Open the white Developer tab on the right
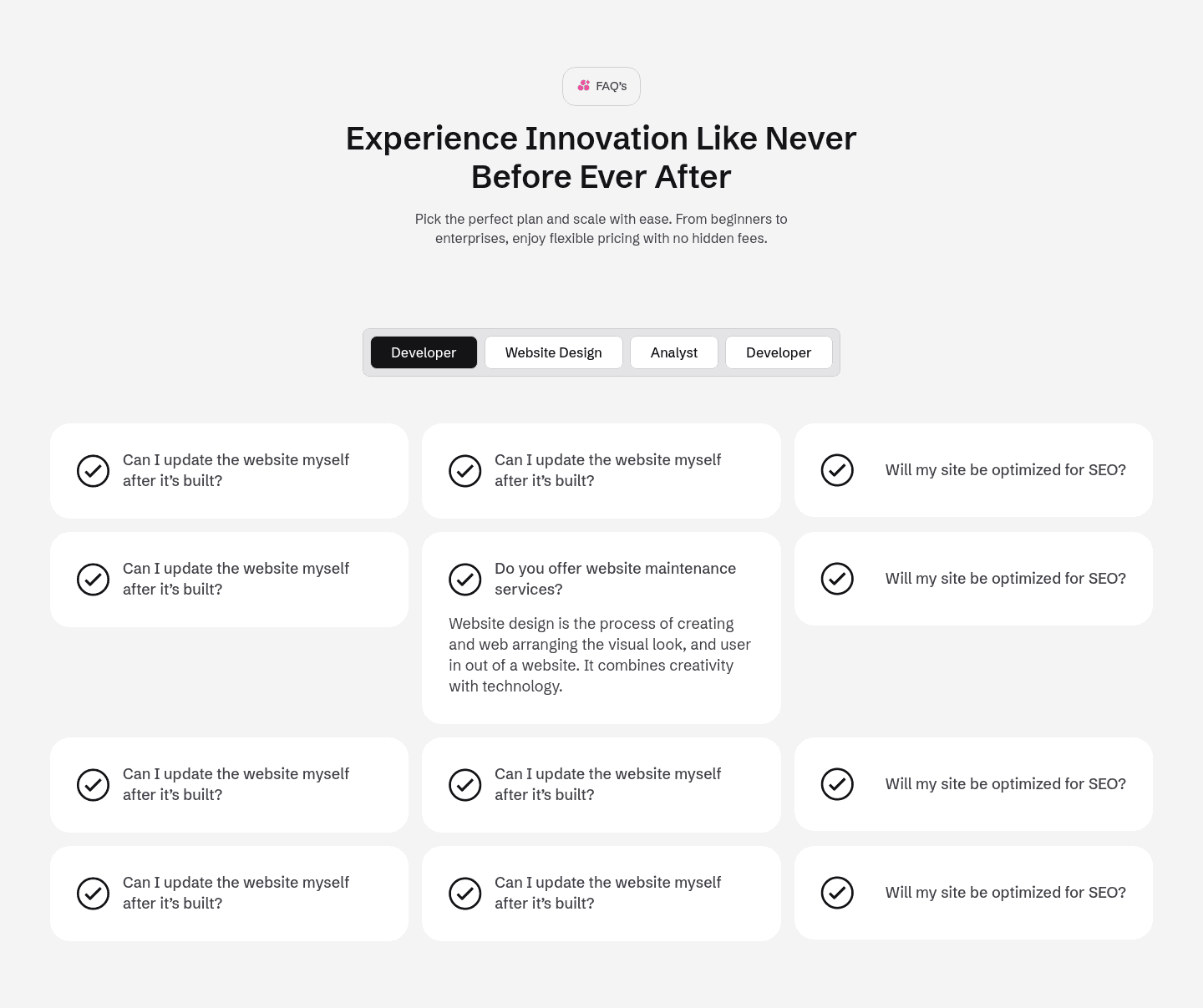The width and height of the screenshot is (1203, 1008). coord(778,352)
